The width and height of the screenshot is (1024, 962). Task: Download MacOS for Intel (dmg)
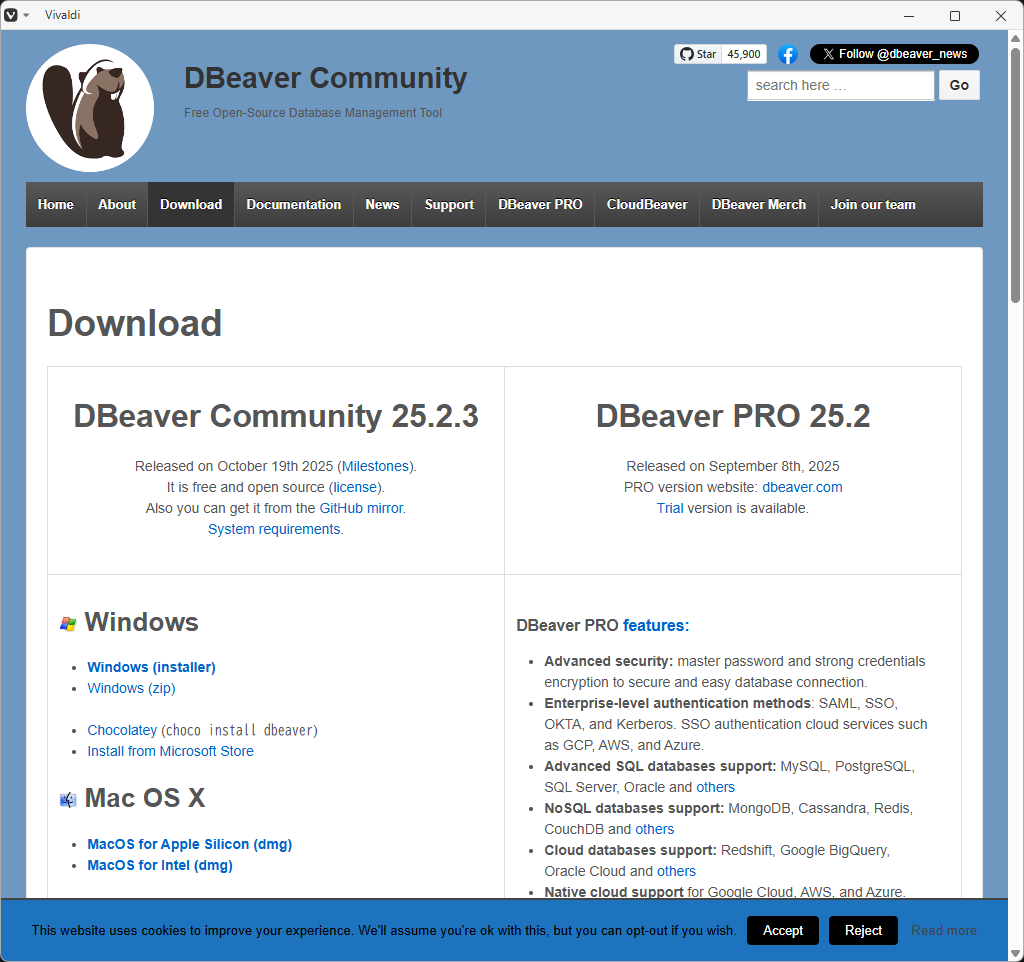(x=160, y=865)
